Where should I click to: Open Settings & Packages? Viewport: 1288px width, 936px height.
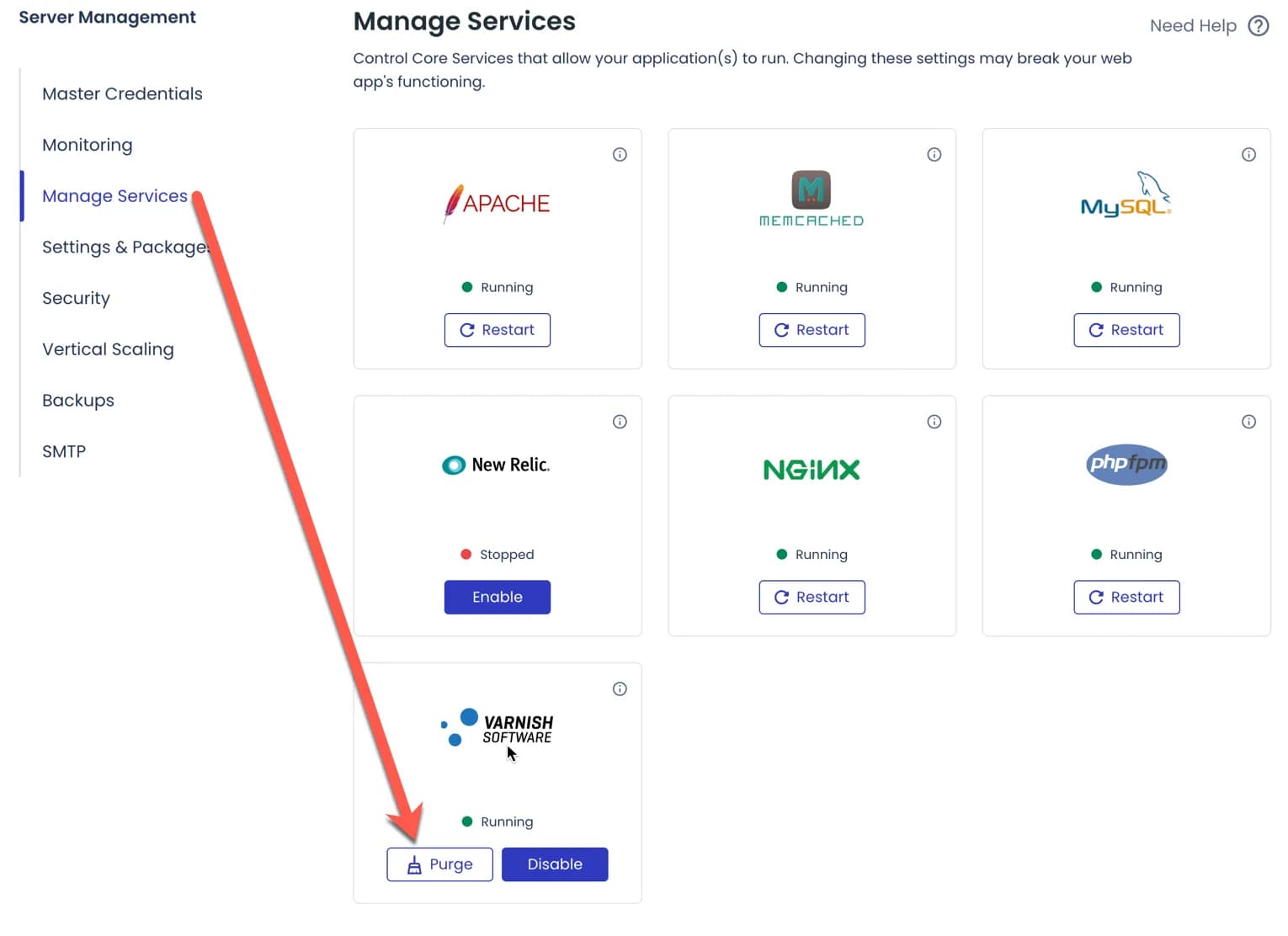125,247
